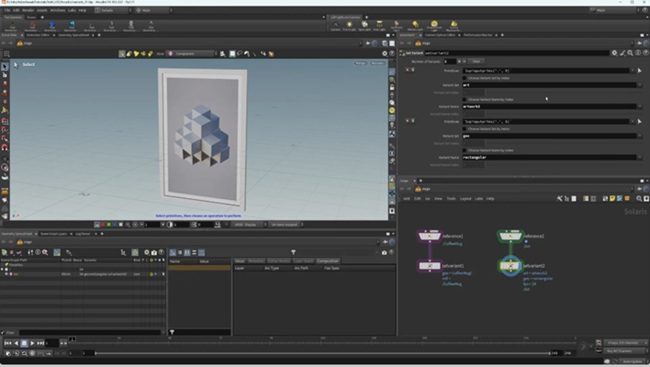The image size is (650, 367).
Task: Click primitive selector arrow for second Primitives field
Action: click(640, 122)
